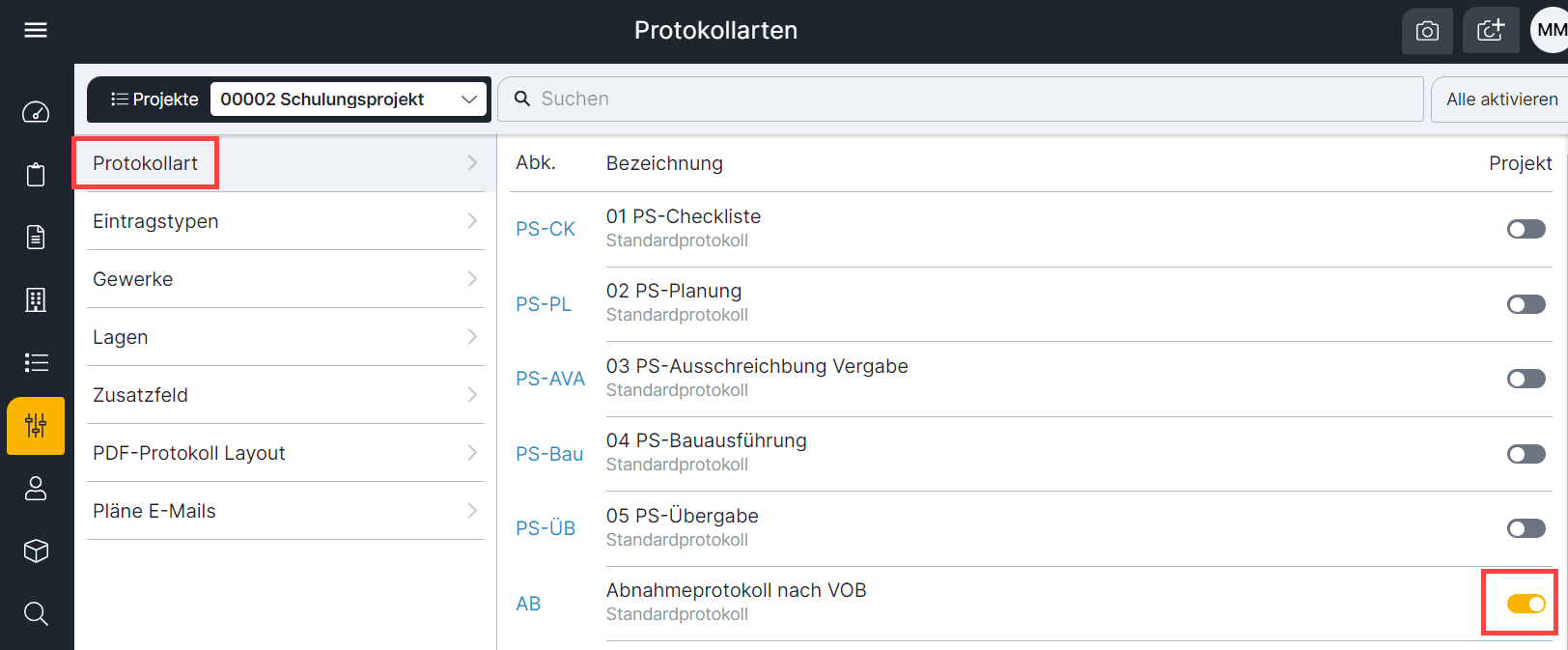The image size is (1568, 650).
Task: Turn on the 04 PS-Bauausführung toggle
Action: coord(1526,454)
